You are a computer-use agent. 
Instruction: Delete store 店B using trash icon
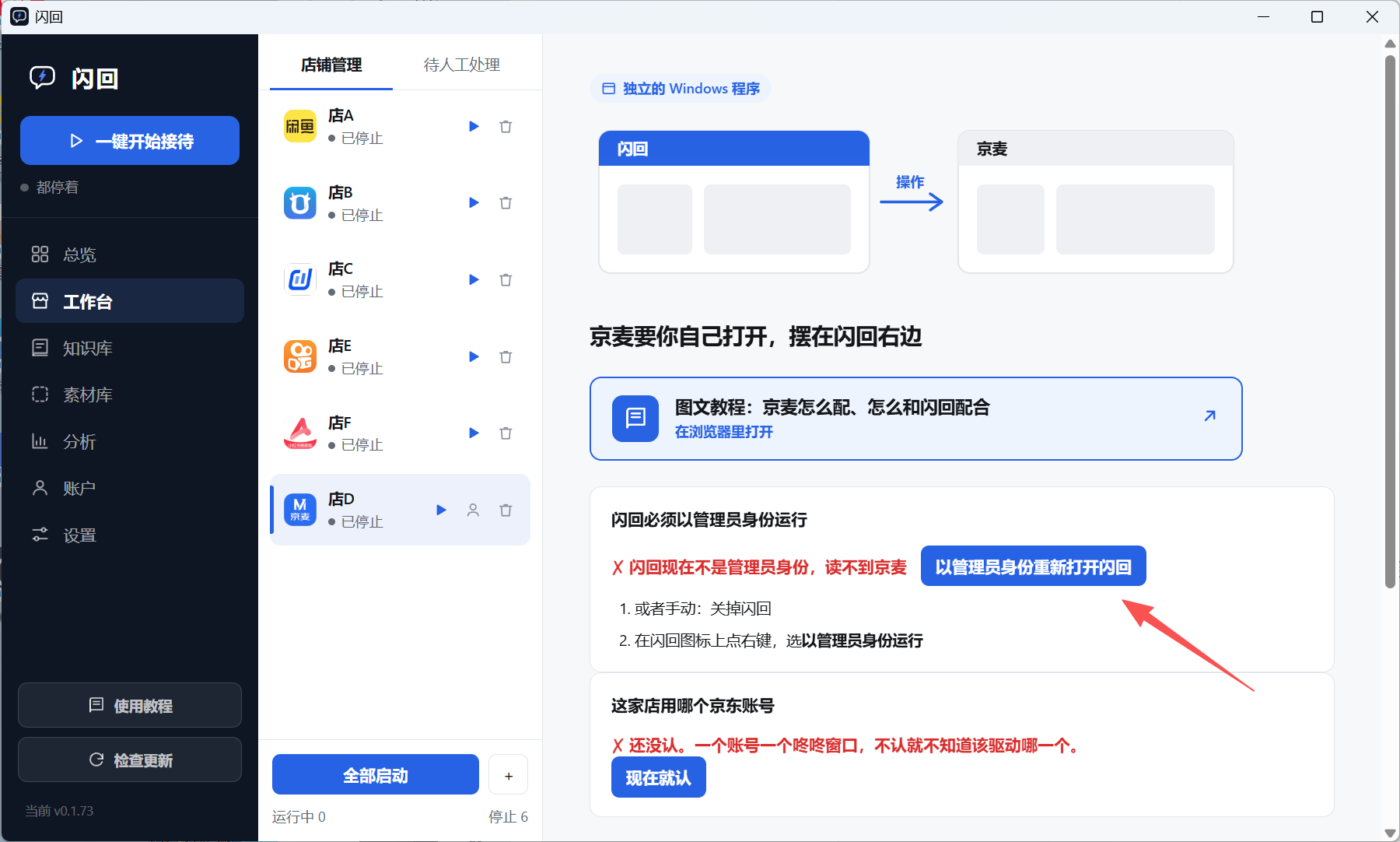click(x=506, y=202)
